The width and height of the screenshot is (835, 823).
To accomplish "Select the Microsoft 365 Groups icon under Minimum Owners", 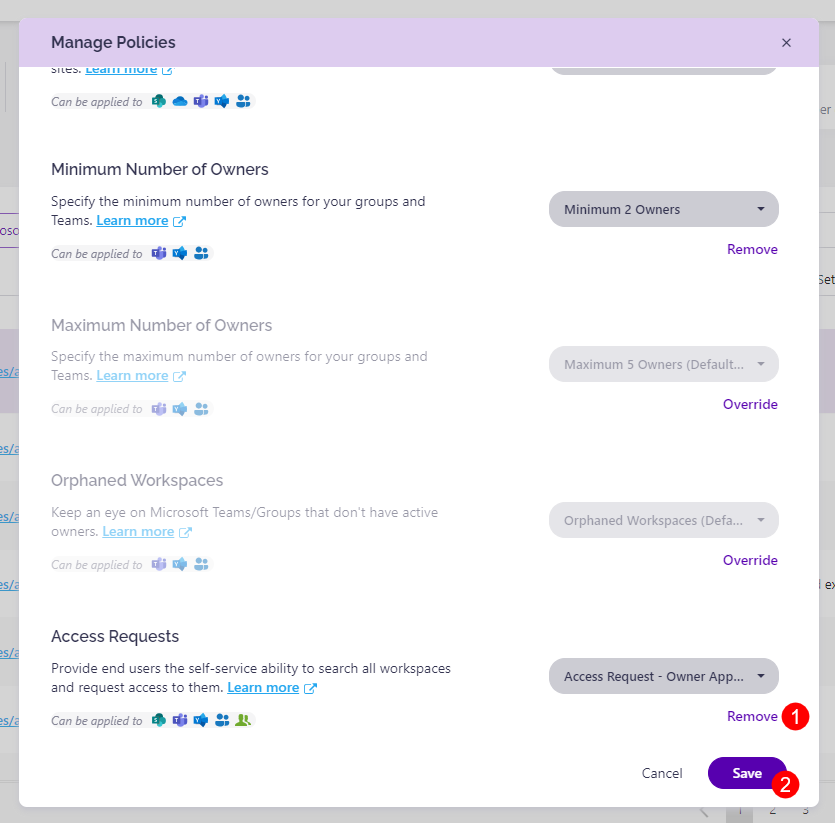I will 200,253.
